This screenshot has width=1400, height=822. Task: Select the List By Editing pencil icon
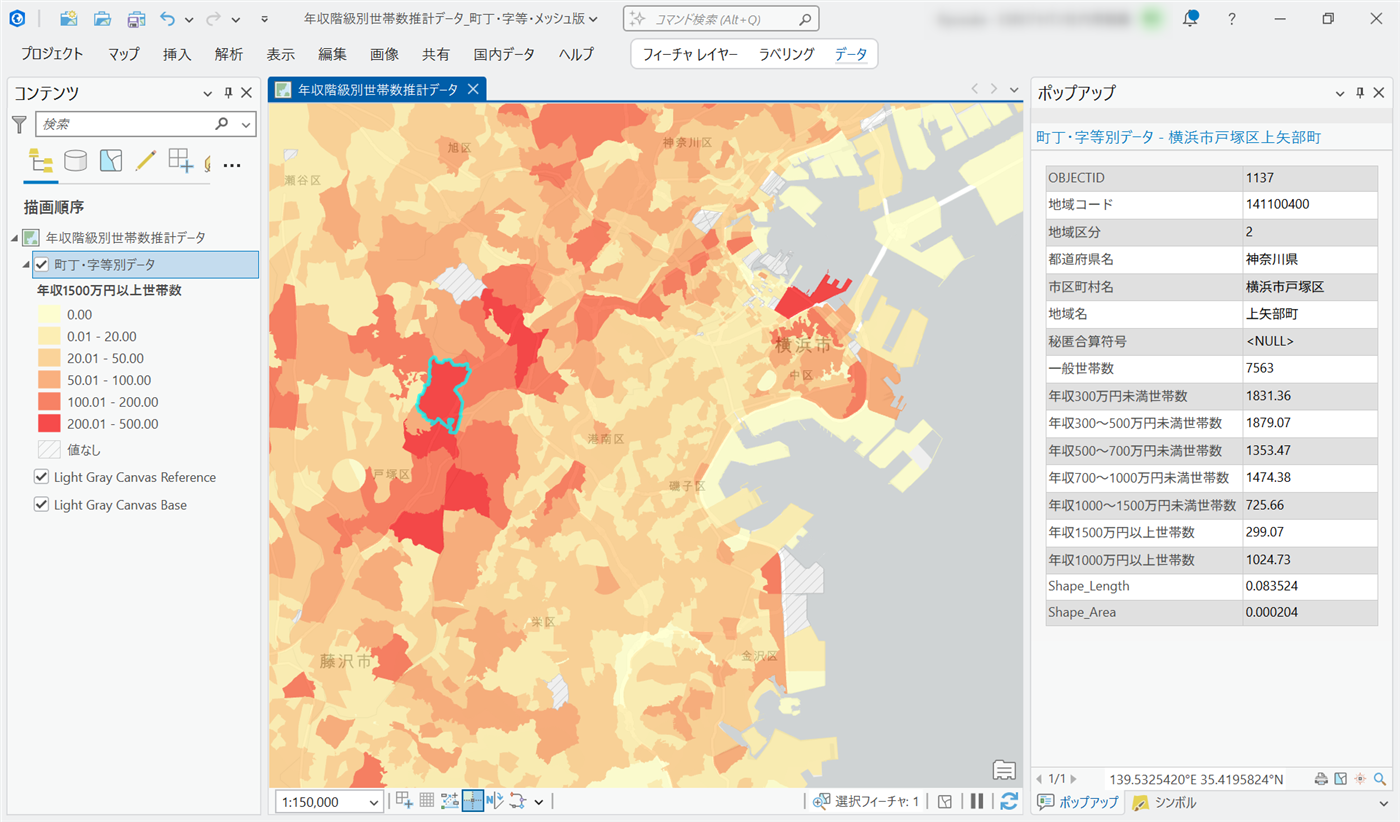tap(145, 161)
